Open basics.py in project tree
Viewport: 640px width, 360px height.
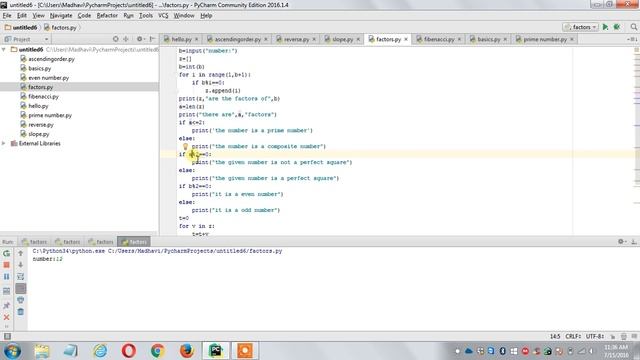coord(40,68)
